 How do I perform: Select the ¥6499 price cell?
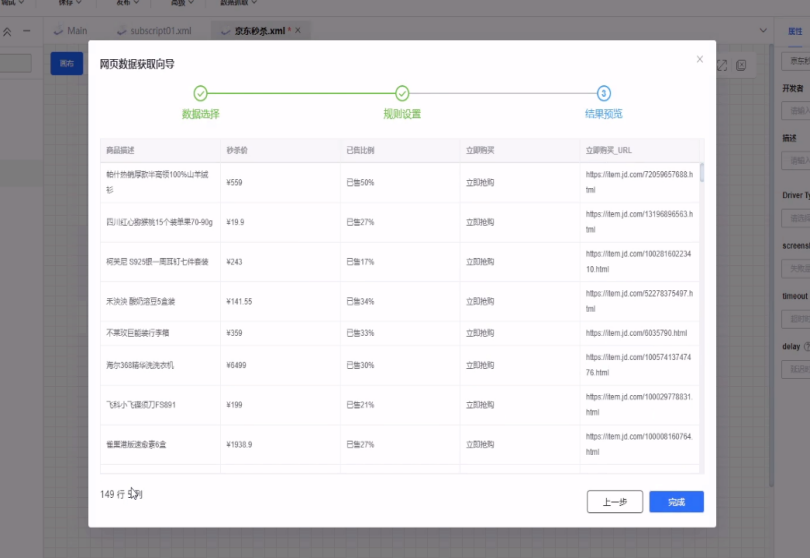click(280, 365)
